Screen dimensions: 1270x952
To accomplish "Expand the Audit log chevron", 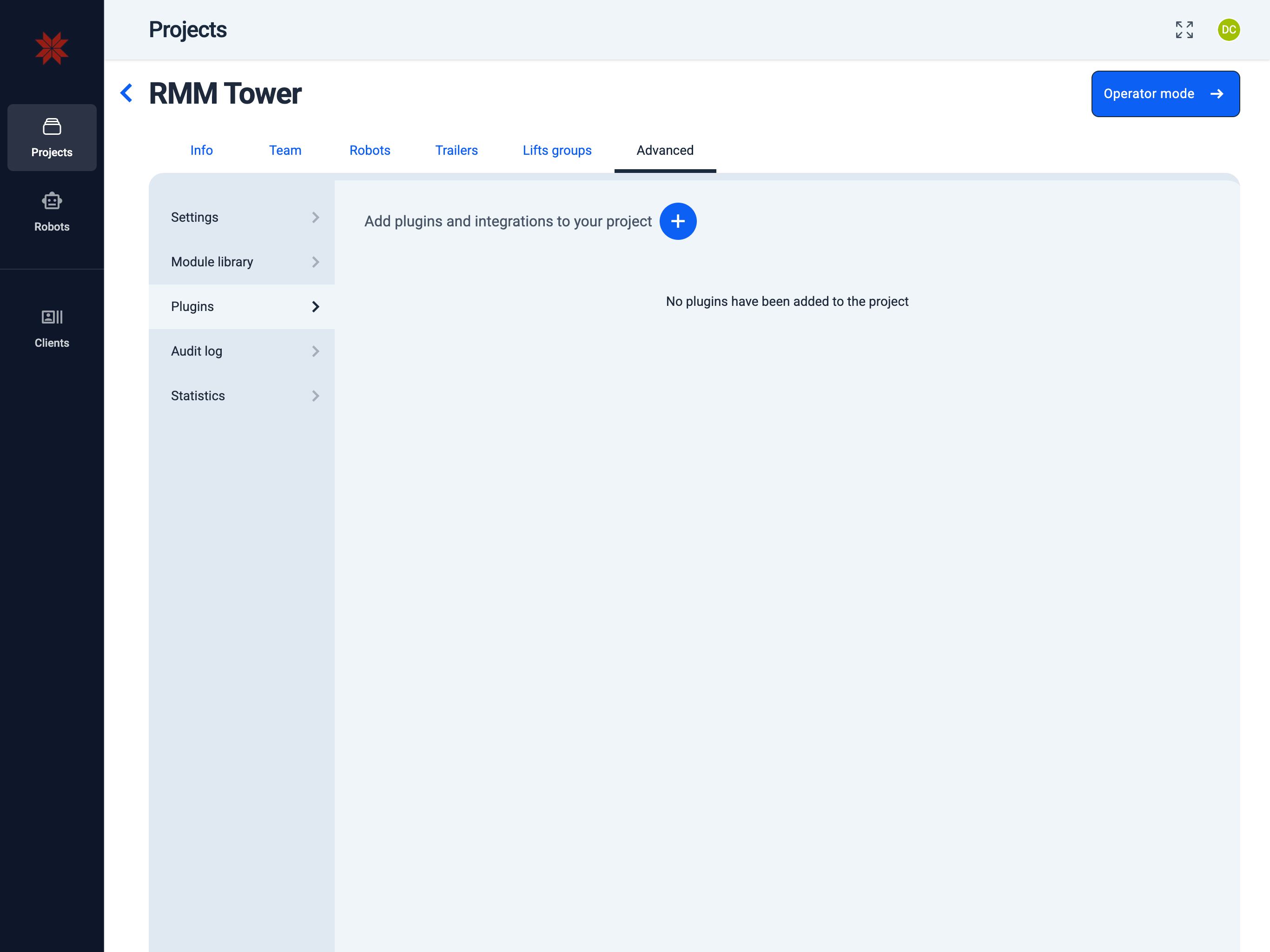I will point(315,351).
